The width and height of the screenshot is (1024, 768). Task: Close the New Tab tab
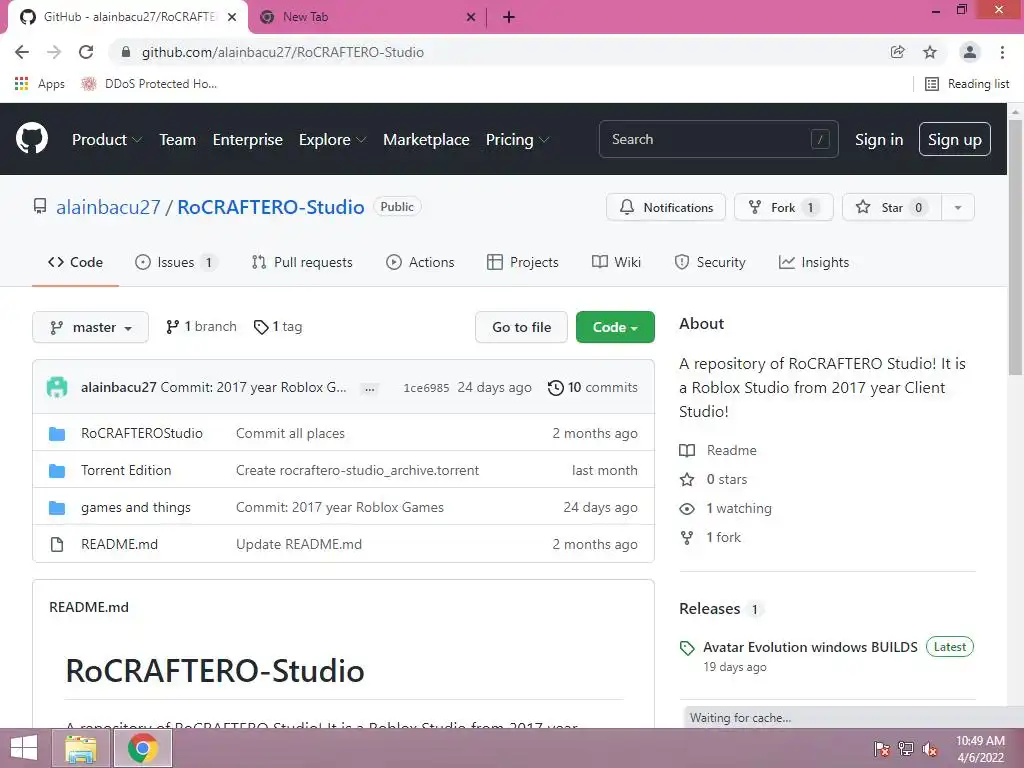pyautogui.click(x=471, y=17)
